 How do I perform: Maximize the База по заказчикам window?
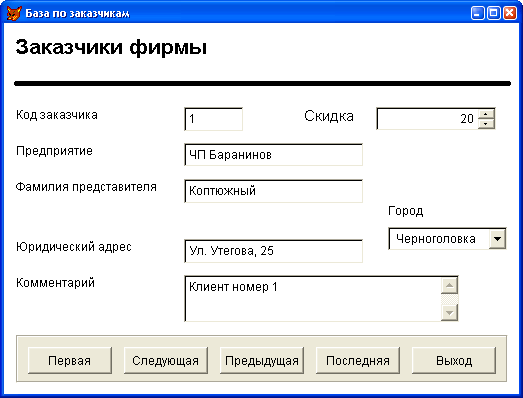click(x=494, y=13)
